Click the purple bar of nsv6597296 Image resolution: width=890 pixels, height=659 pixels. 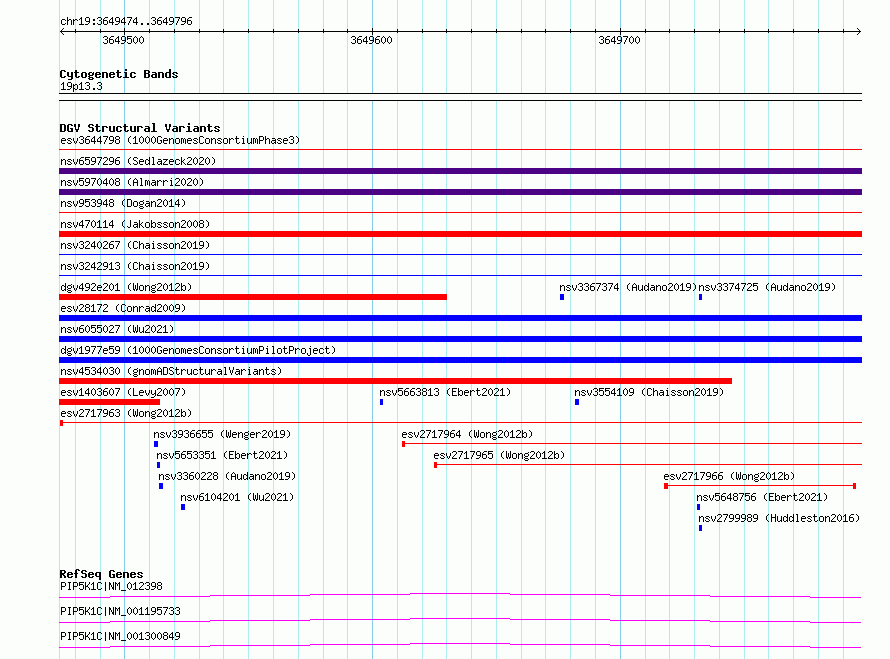[460, 171]
